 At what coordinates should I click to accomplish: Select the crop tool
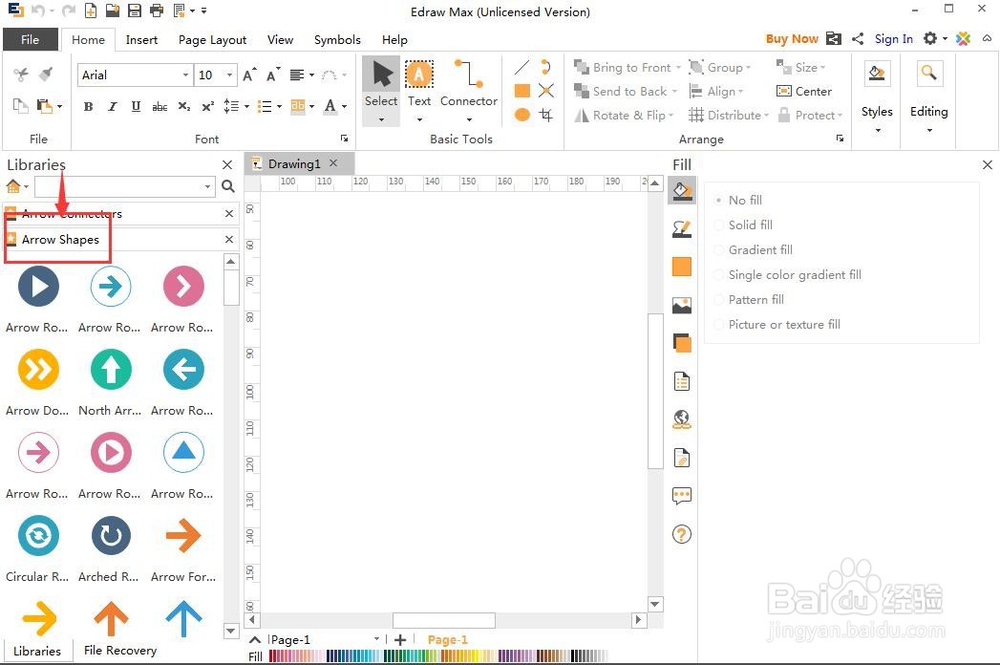(x=546, y=115)
